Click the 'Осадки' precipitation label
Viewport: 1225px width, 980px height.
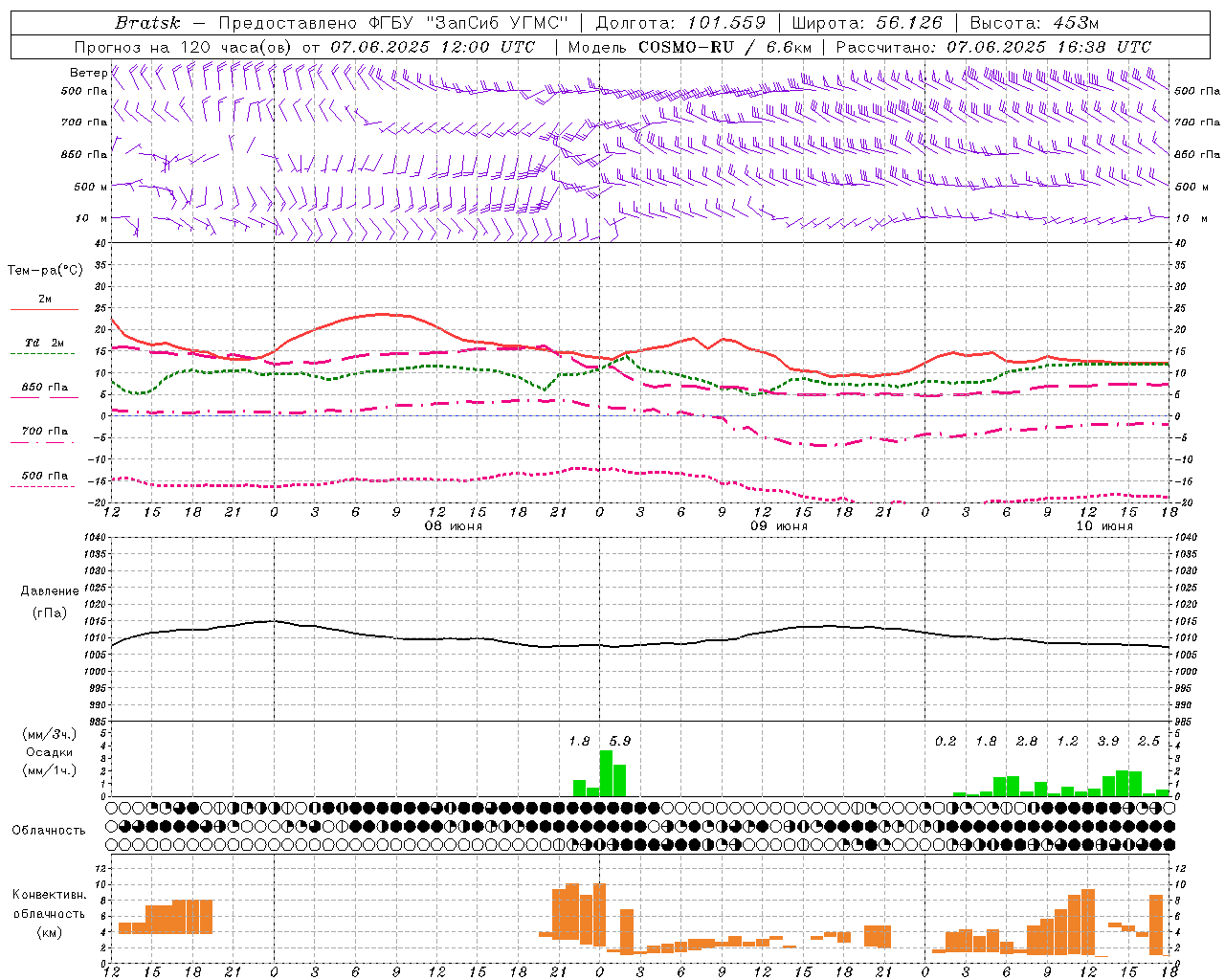pyautogui.click(x=50, y=752)
